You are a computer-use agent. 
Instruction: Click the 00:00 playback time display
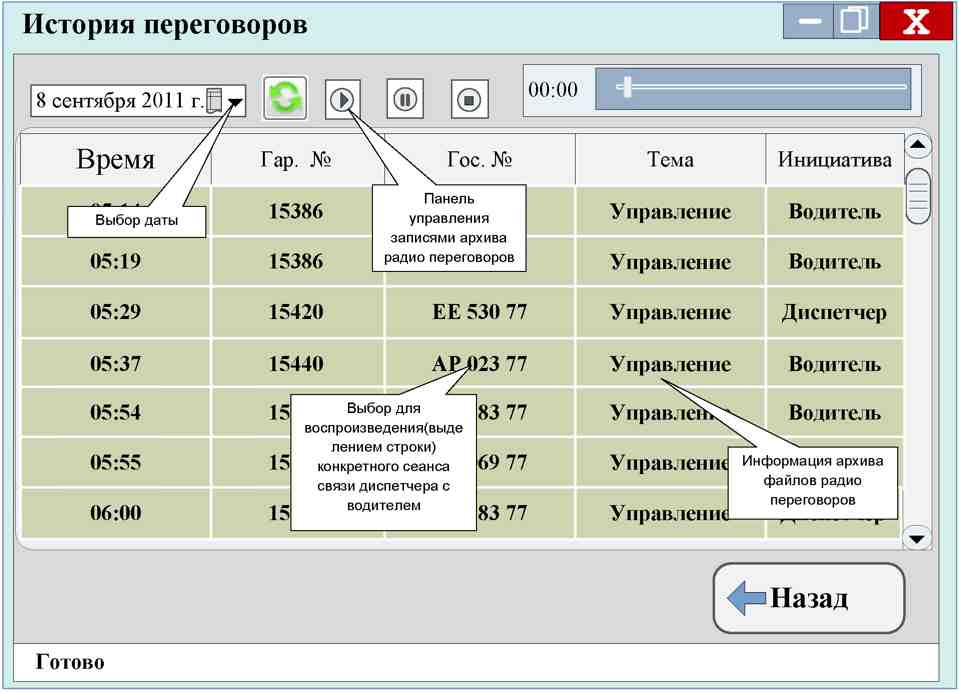click(x=553, y=90)
